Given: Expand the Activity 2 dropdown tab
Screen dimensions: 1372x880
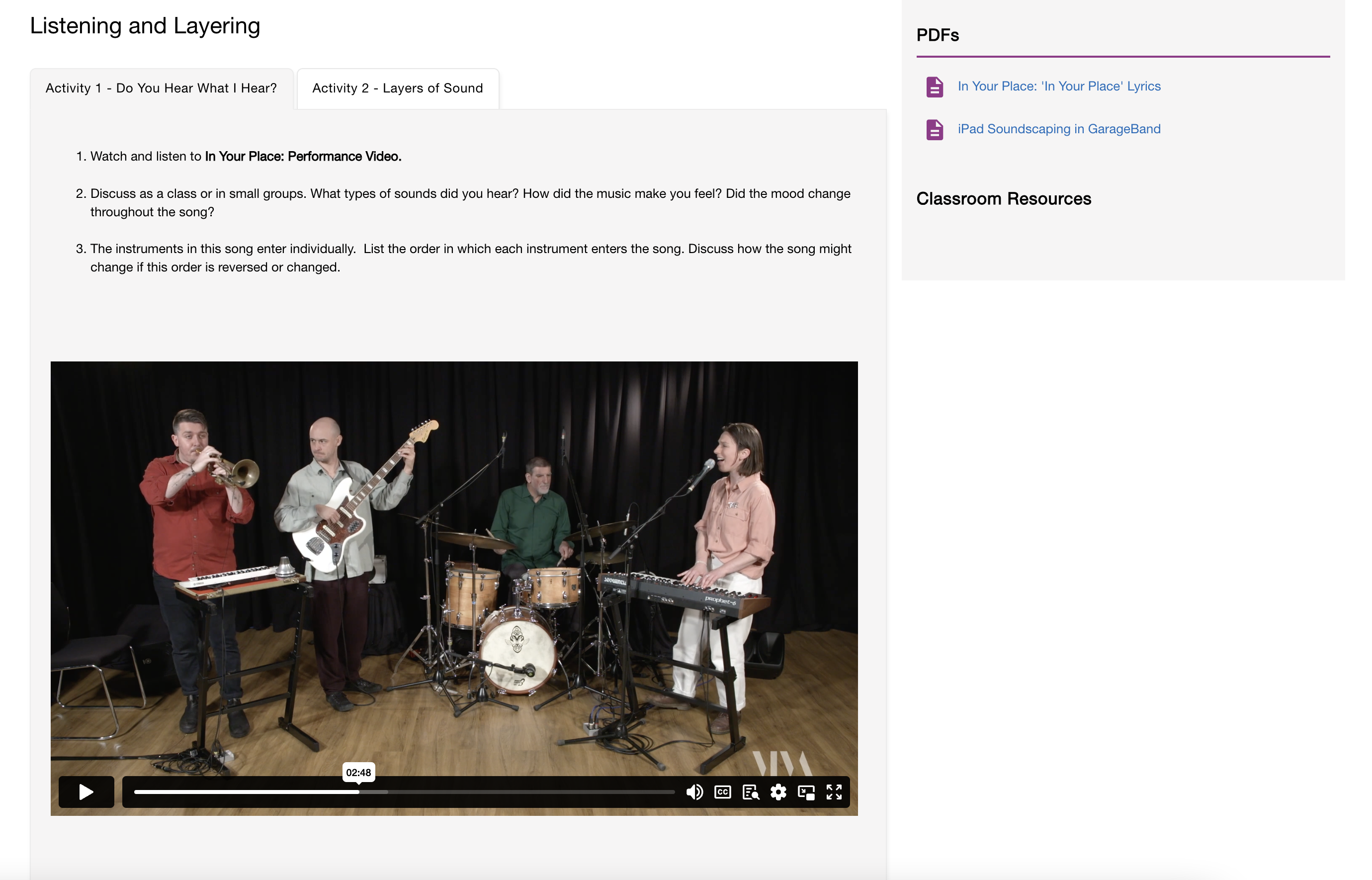Looking at the screenshot, I should click(x=398, y=88).
